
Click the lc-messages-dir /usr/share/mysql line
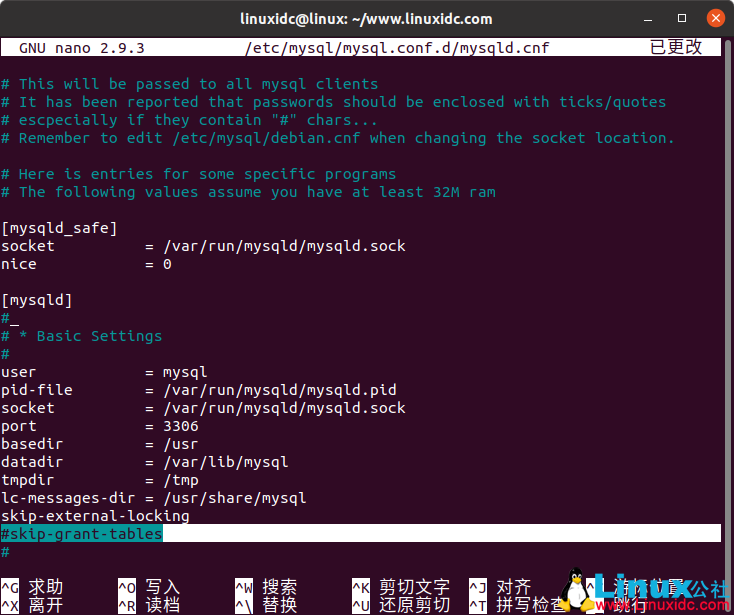coord(154,498)
